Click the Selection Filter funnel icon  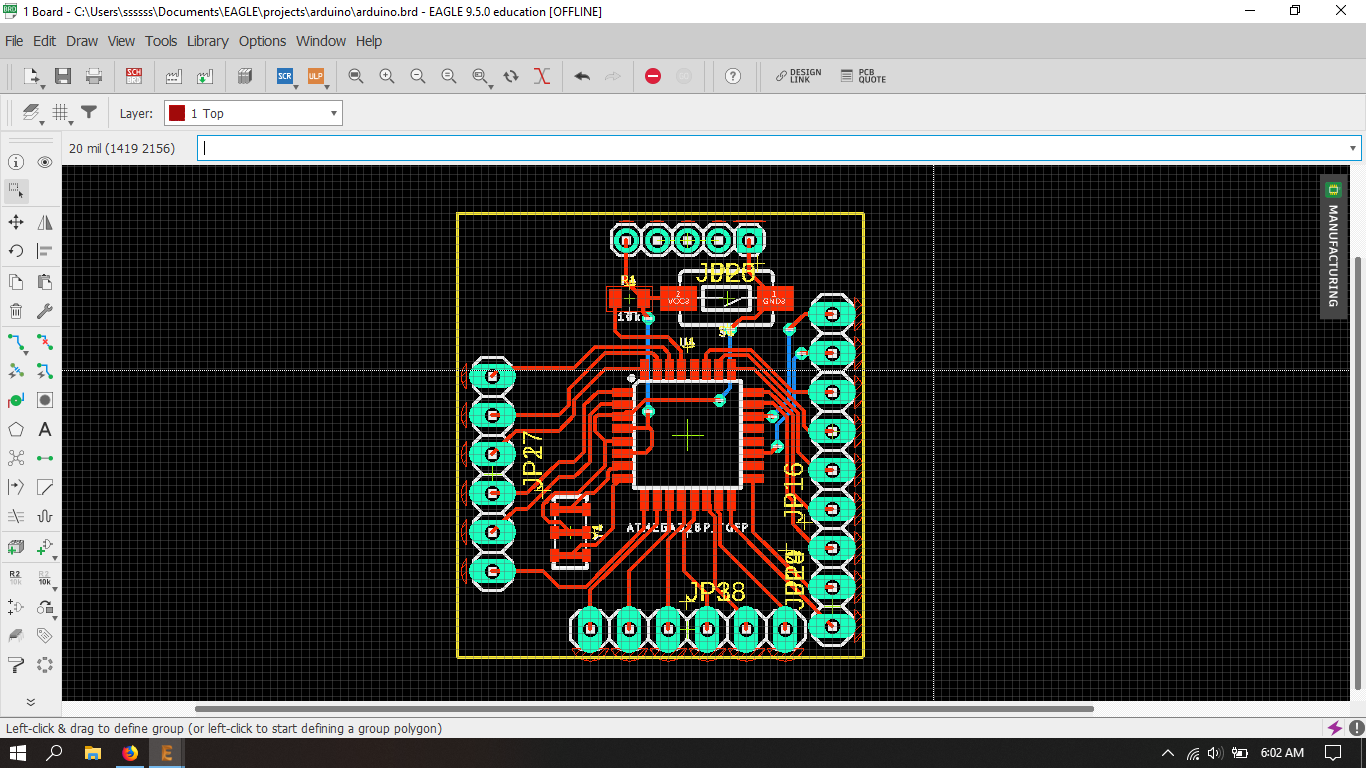pyautogui.click(x=89, y=113)
